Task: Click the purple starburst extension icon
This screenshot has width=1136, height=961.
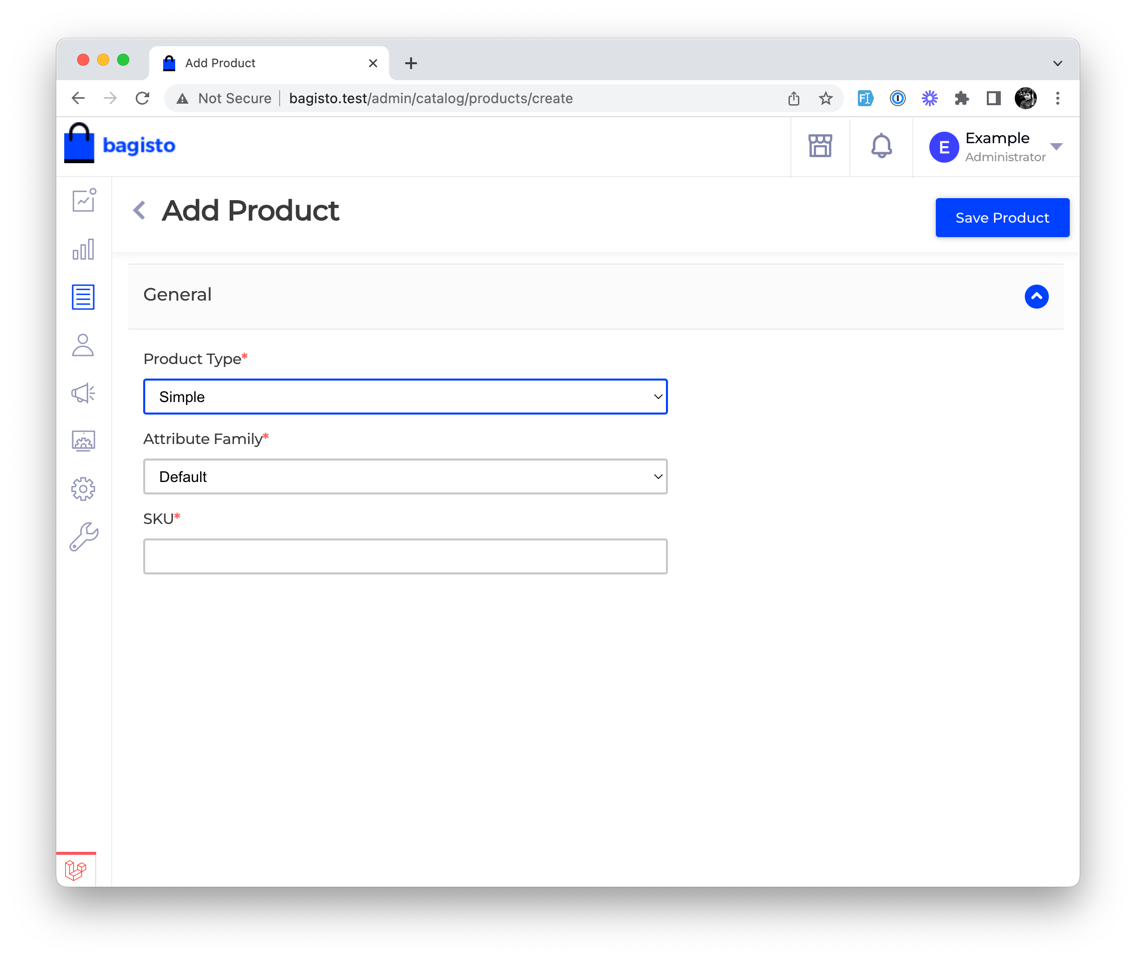Action: (930, 99)
